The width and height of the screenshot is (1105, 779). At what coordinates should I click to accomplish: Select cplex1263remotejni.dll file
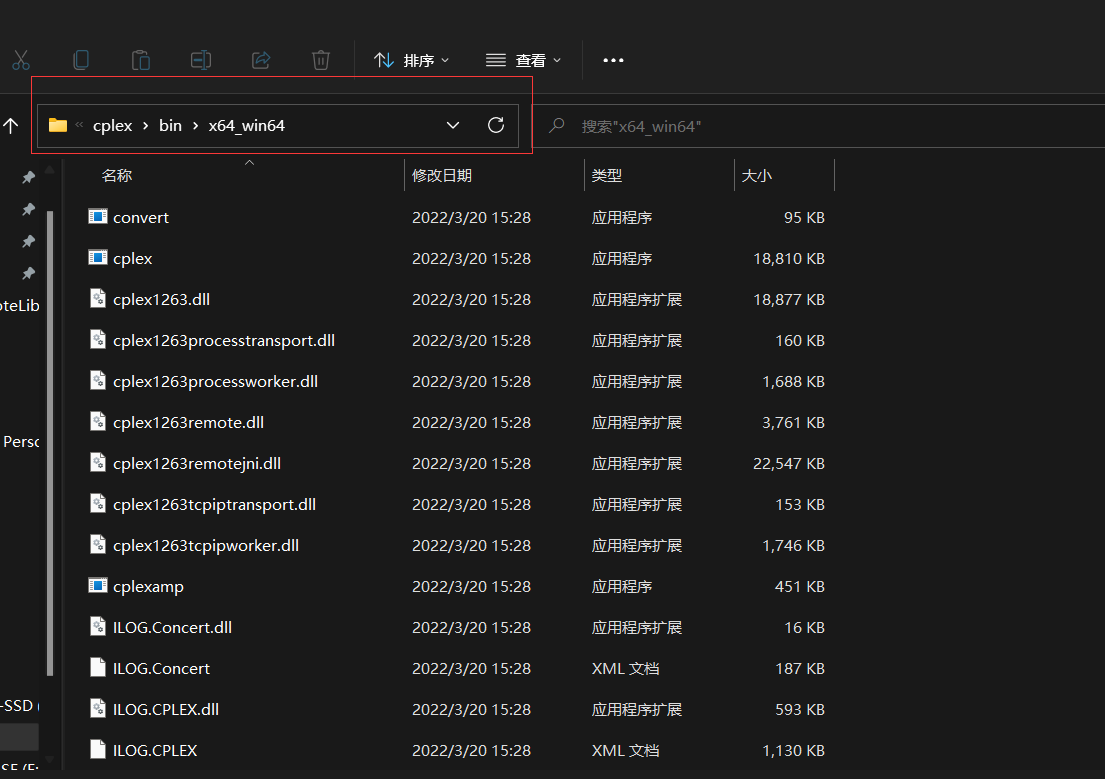click(x=457, y=463)
